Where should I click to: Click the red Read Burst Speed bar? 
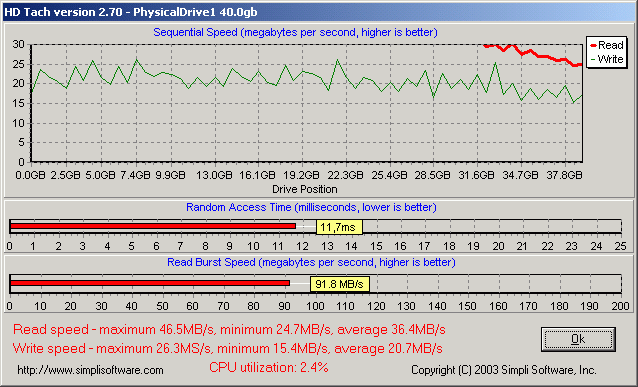click(x=150, y=283)
